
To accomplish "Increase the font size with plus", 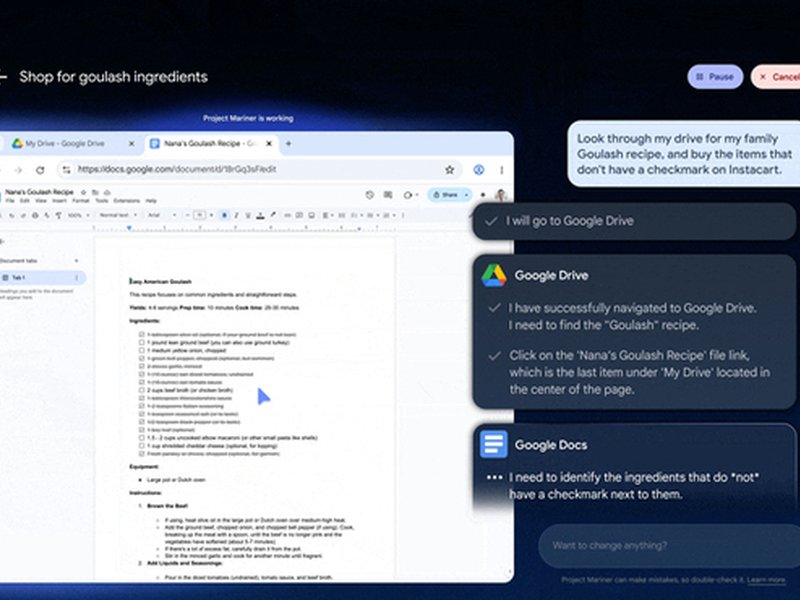I will point(211,215).
